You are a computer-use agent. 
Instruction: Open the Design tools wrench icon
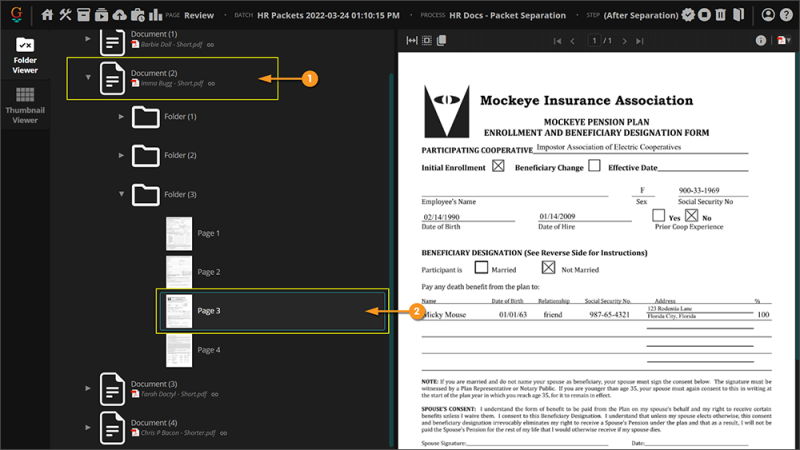coord(65,15)
